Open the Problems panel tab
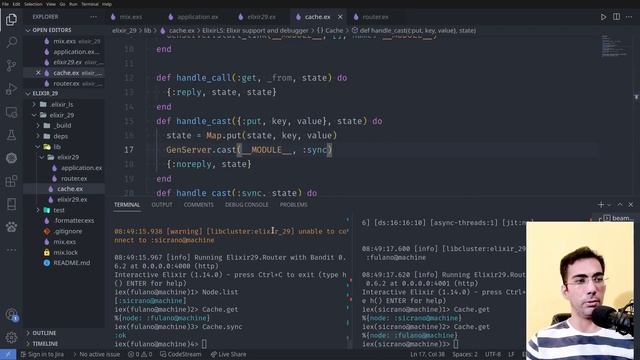Screen dimensions: 640x360 [293, 204]
